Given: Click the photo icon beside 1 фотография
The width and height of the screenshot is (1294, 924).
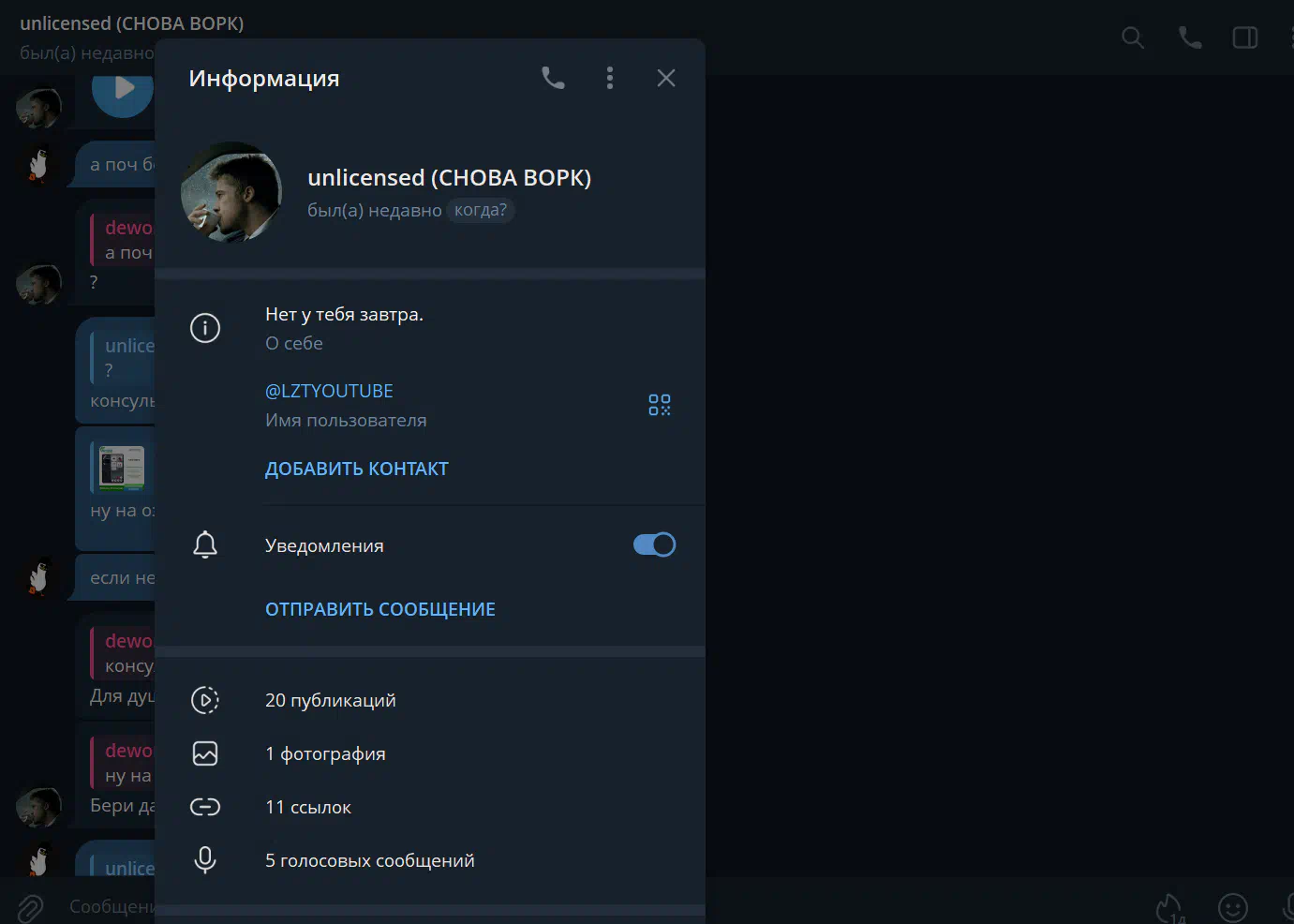Looking at the screenshot, I should coord(205,753).
